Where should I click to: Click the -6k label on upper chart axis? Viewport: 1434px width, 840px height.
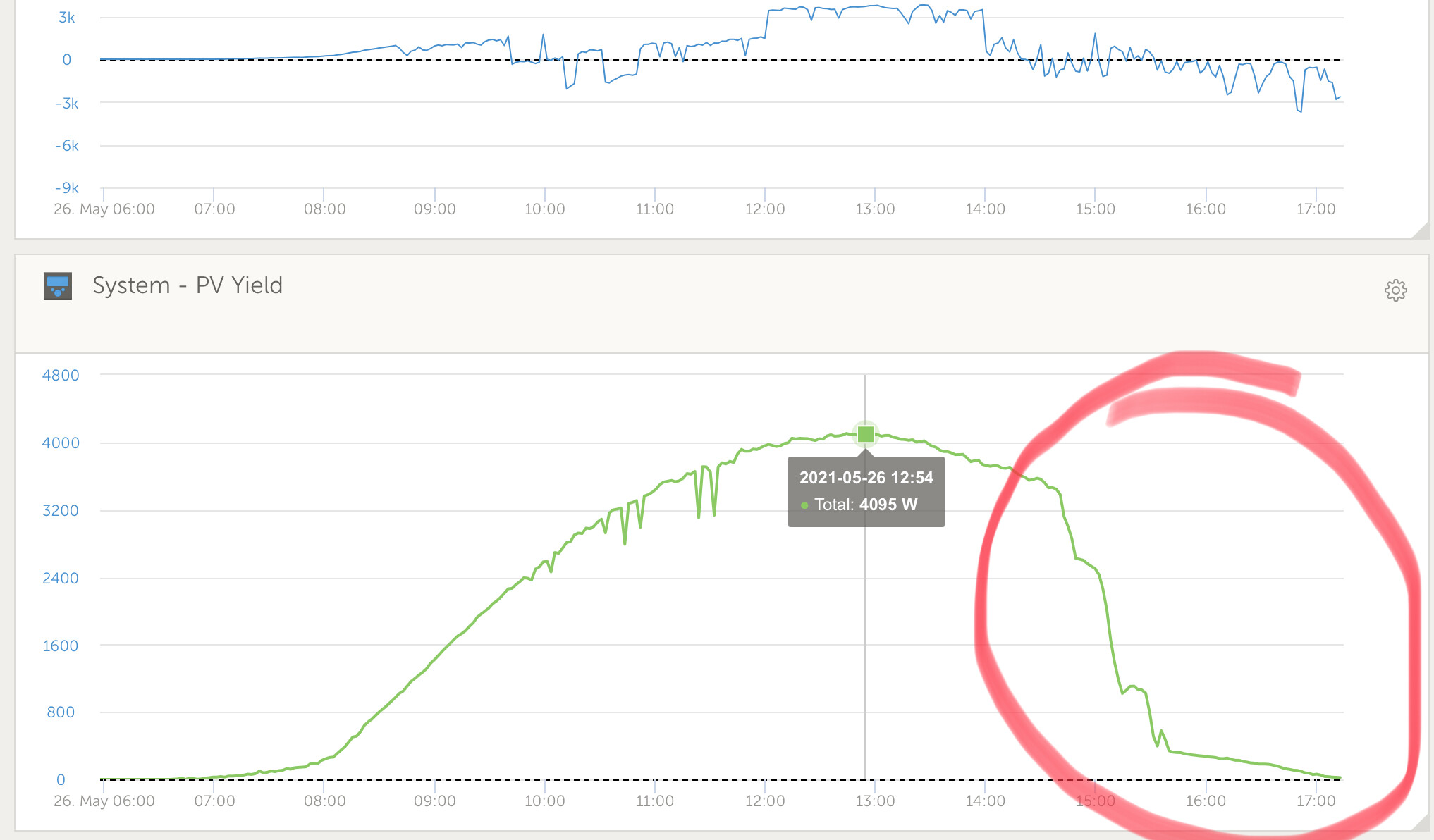coord(67,146)
